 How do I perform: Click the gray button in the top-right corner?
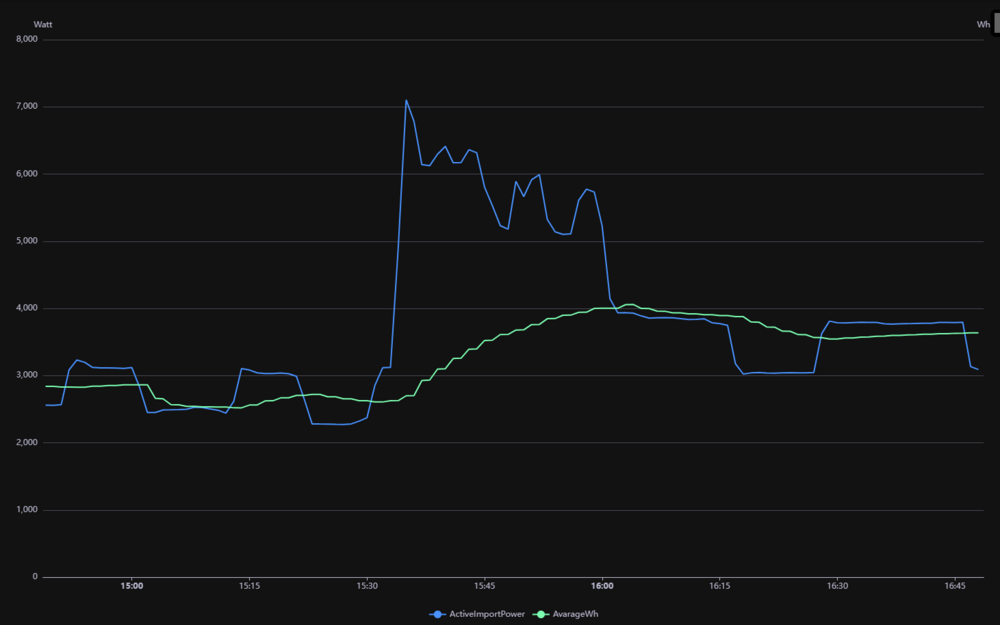click(x=995, y=23)
